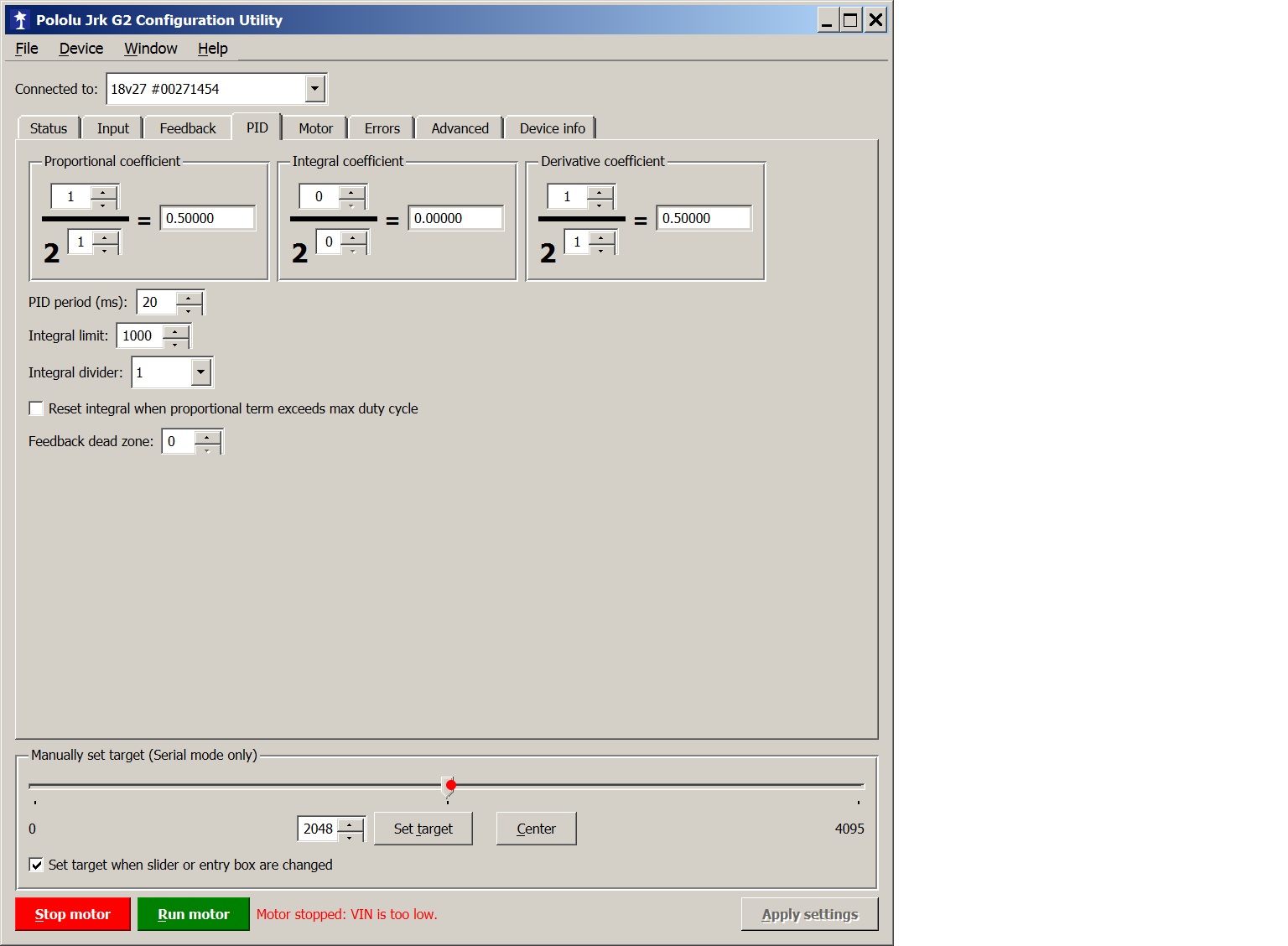Switch to the Motor tab
The image size is (1288, 946).
tap(316, 128)
